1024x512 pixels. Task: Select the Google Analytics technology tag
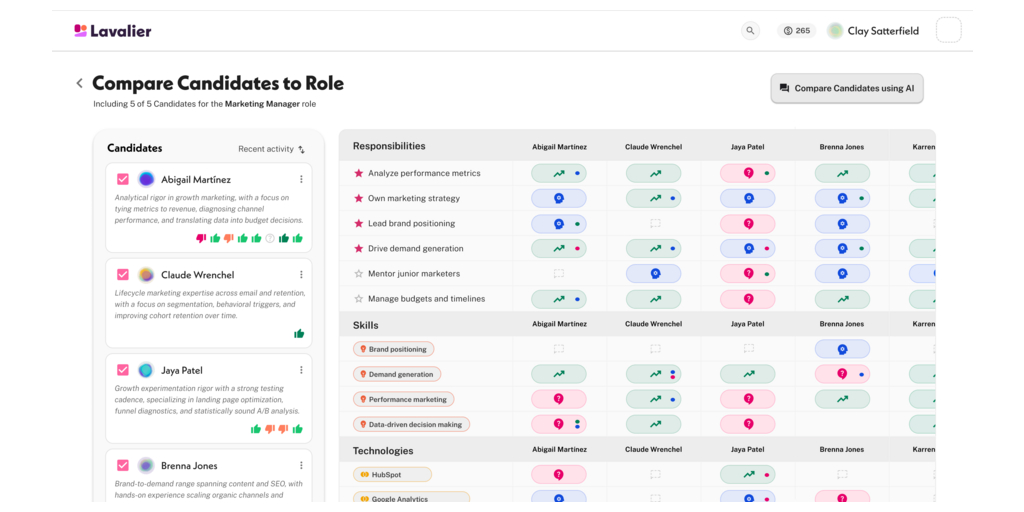pyautogui.click(x=411, y=498)
